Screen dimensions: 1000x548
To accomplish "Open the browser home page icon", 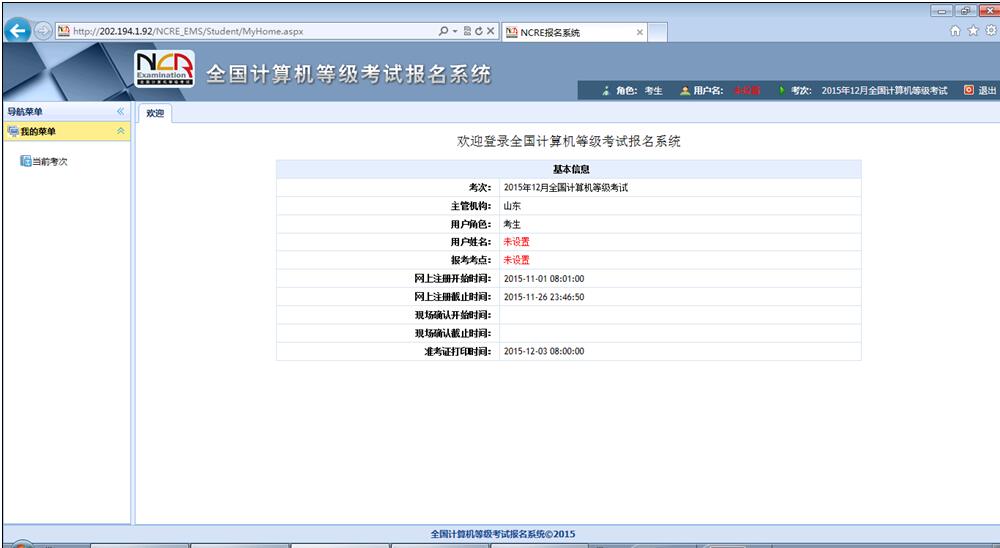I will [955, 31].
